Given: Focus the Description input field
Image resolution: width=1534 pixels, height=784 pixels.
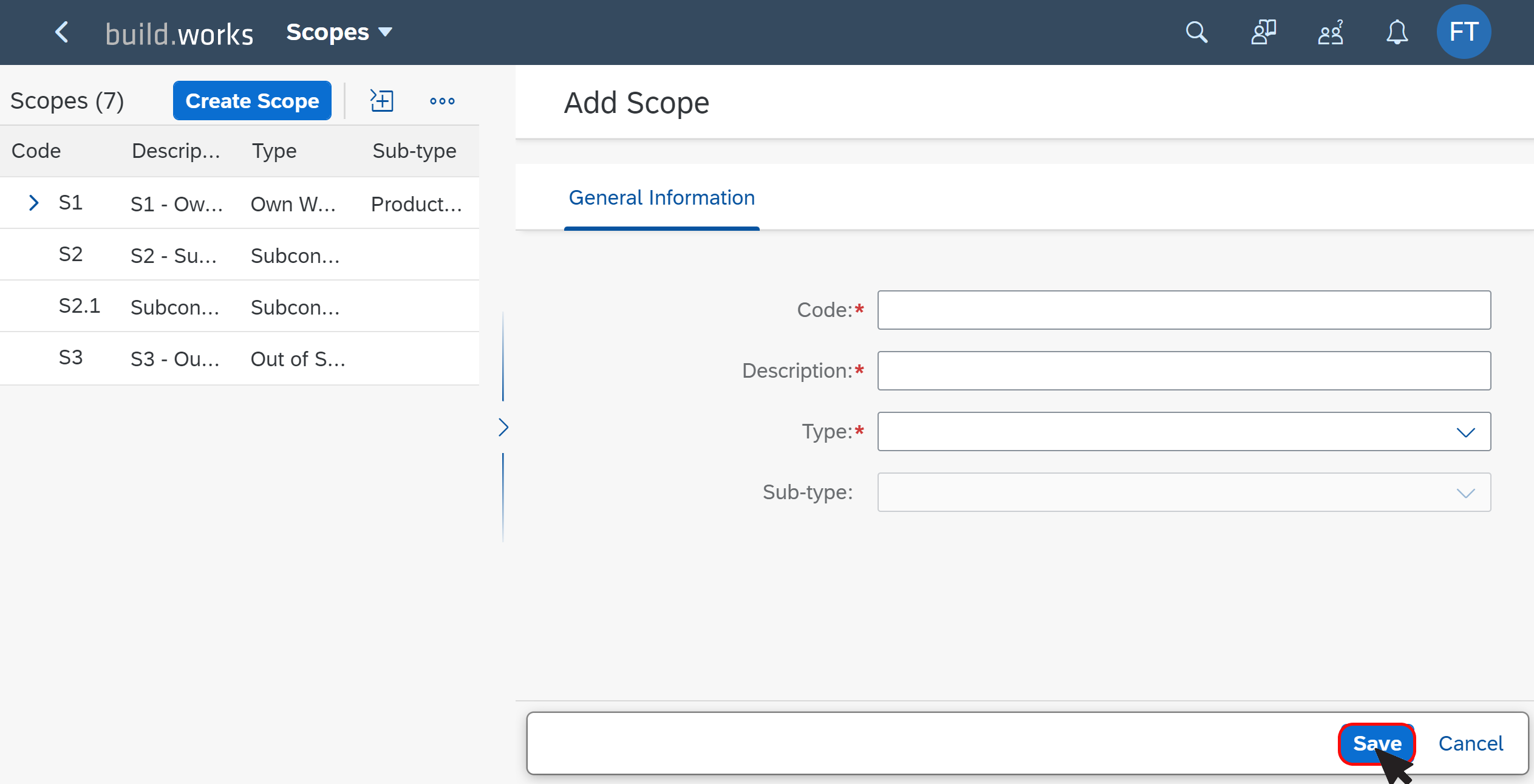Looking at the screenshot, I should point(1184,370).
